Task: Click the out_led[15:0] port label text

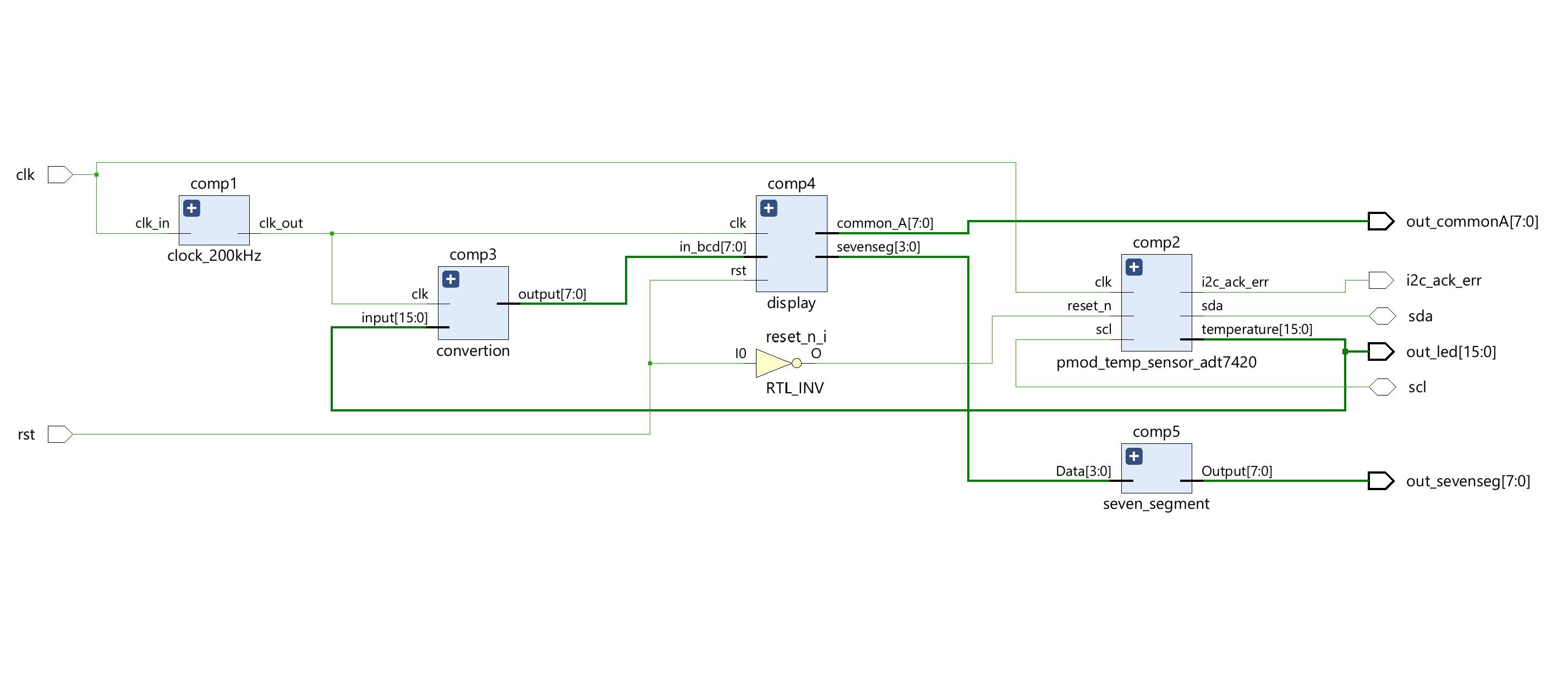Action: (1451, 352)
